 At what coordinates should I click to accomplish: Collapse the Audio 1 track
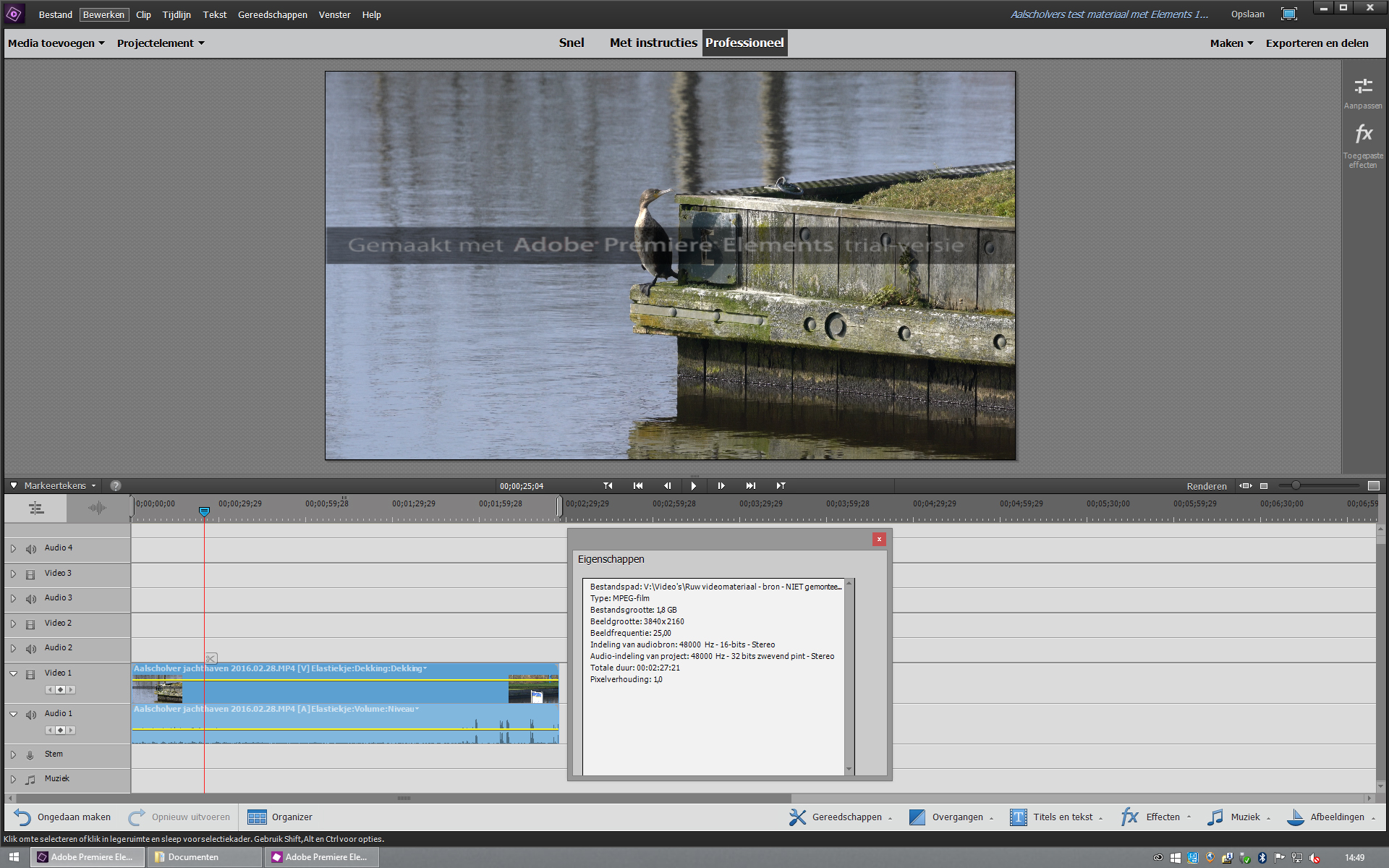pyautogui.click(x=13, y=714)
